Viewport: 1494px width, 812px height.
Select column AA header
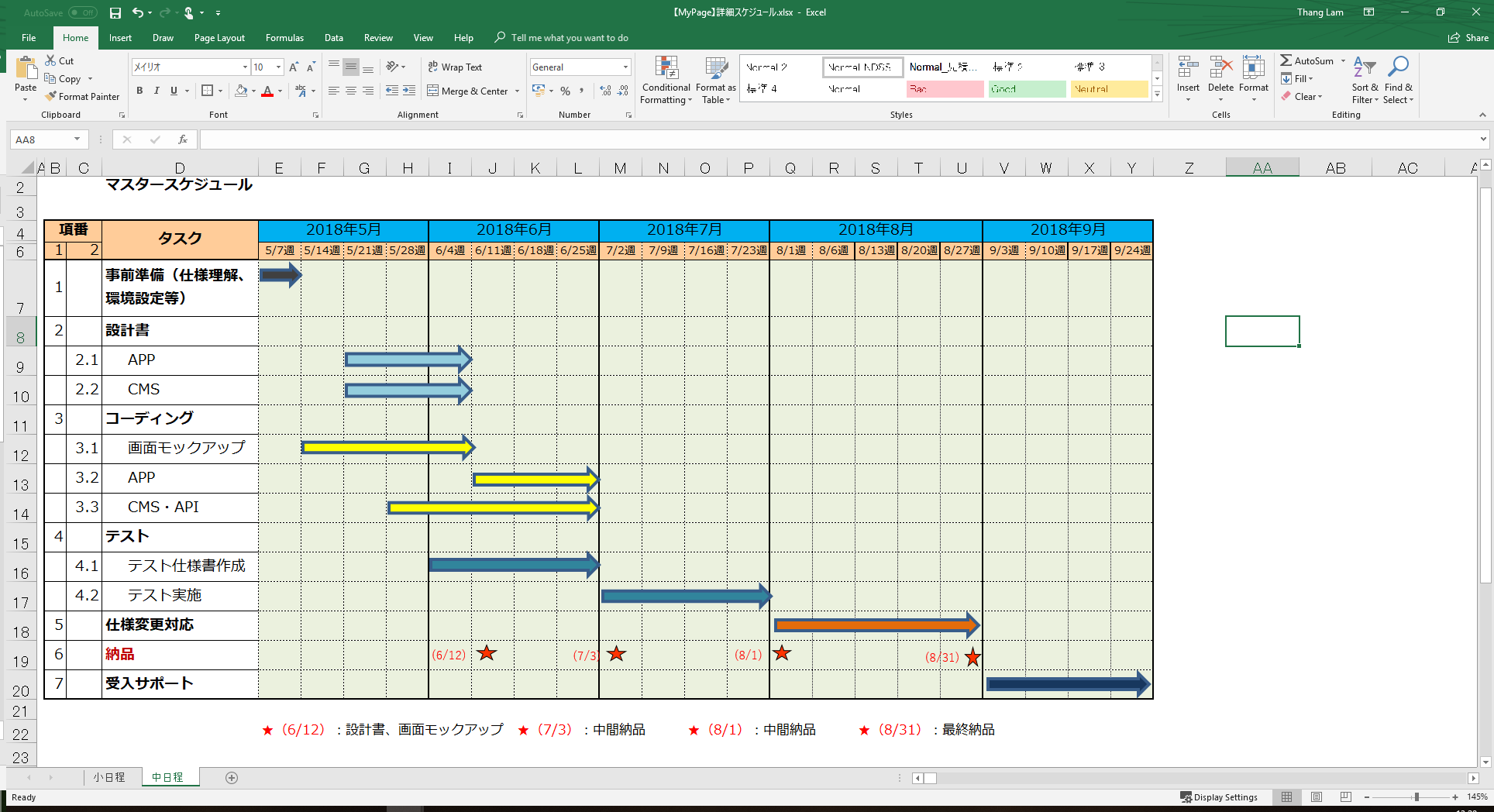(x=1262, y=167)
